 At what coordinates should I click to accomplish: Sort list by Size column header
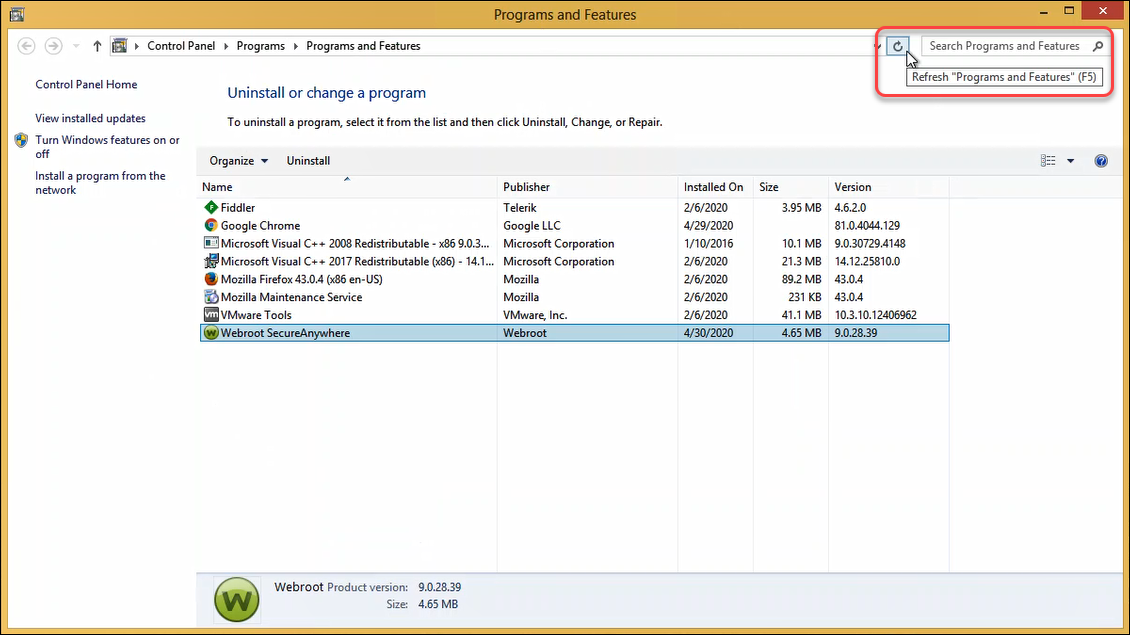point(791,187)
